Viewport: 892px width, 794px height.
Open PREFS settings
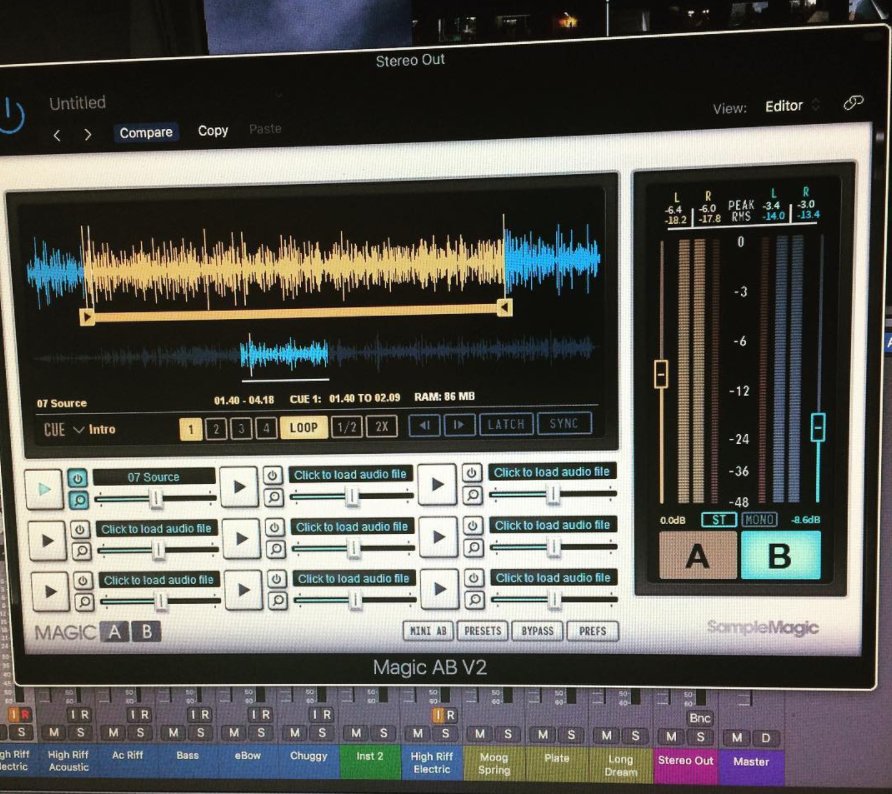pyautogui.click(x=592, y=631)
